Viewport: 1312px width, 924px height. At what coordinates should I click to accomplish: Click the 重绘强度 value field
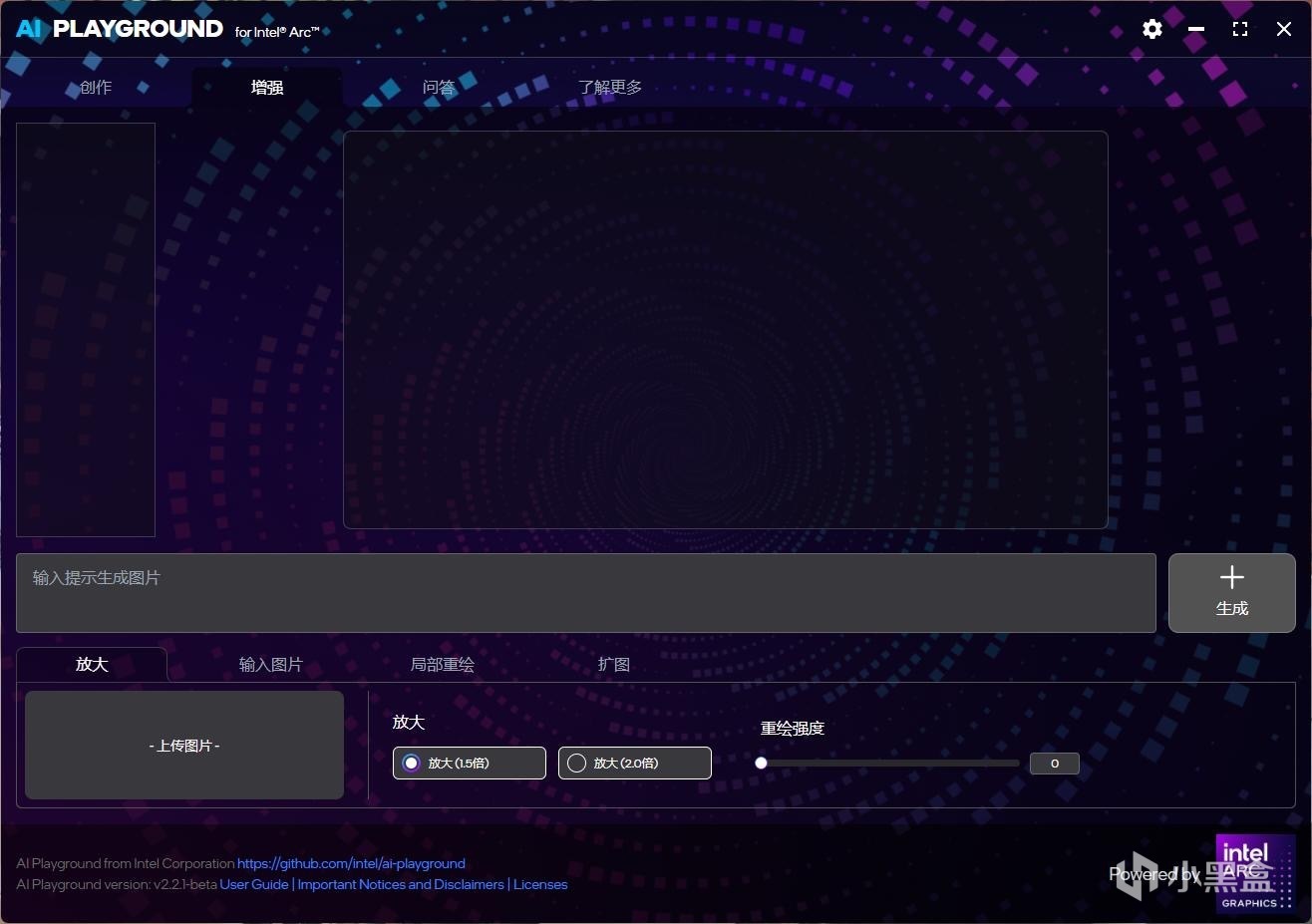1055,764
